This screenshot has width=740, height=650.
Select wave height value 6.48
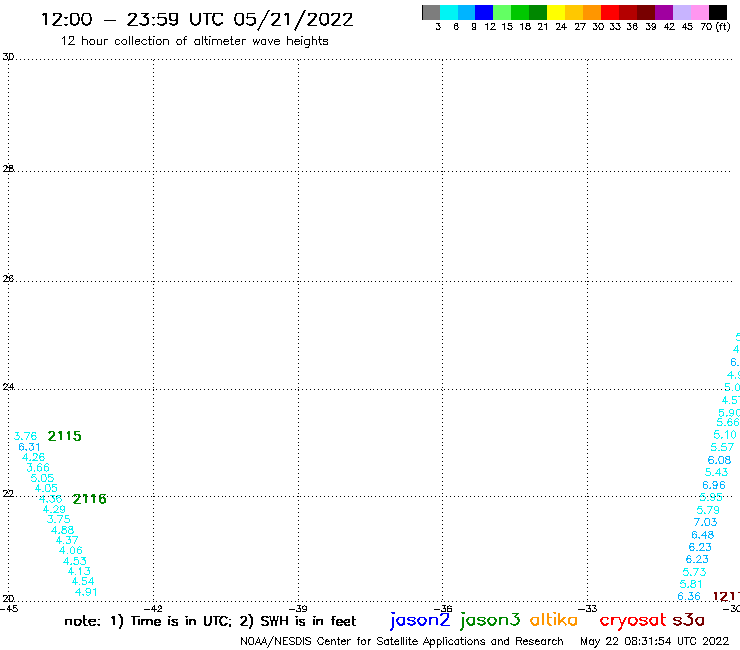tap(703, 535)
